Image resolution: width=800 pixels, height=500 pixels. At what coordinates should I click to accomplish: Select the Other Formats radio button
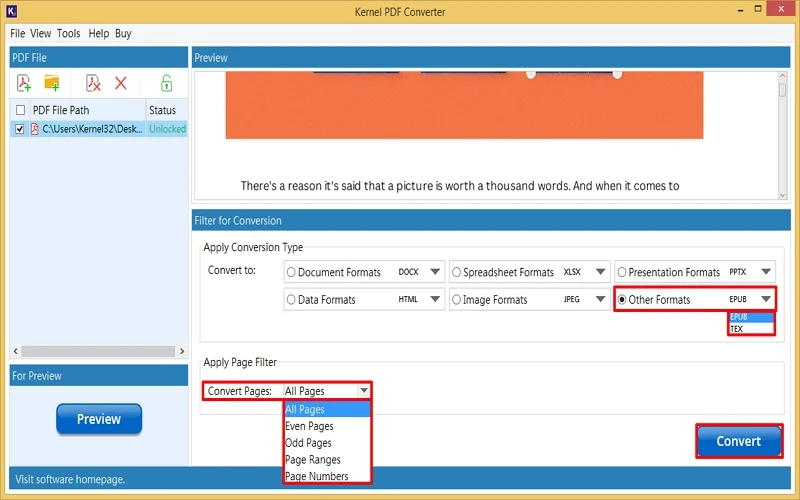pyautogui.click(x=621, y=299)
